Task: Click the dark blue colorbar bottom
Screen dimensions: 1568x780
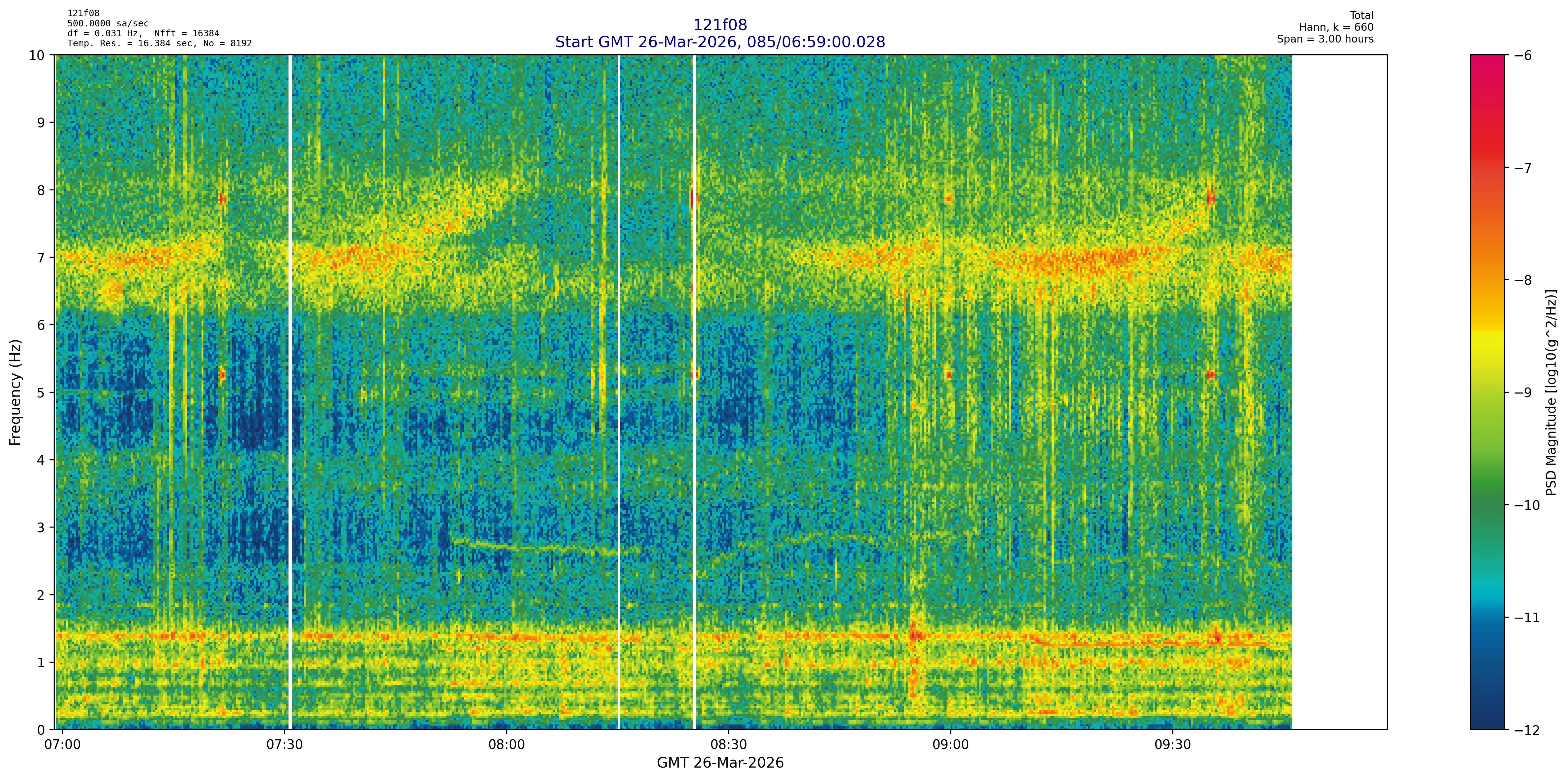Action: (x=1487, y=718)
